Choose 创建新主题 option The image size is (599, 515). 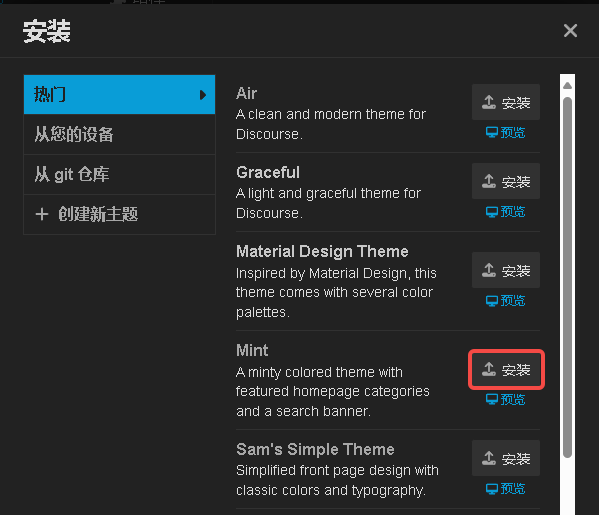coord(120,214)
